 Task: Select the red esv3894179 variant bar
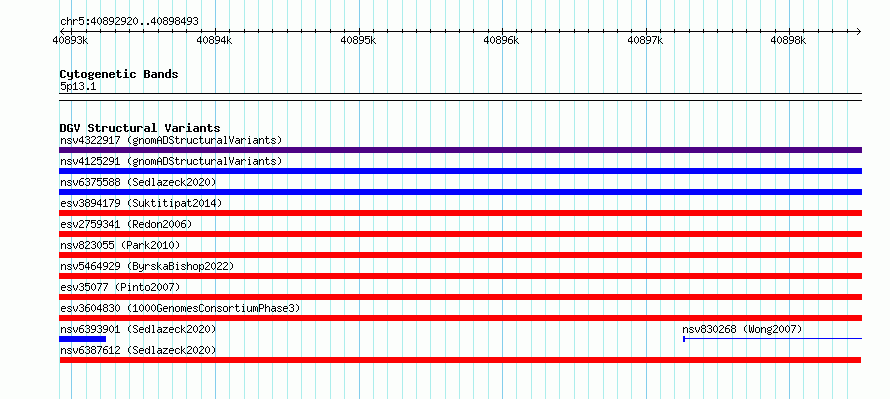(460, 213)
